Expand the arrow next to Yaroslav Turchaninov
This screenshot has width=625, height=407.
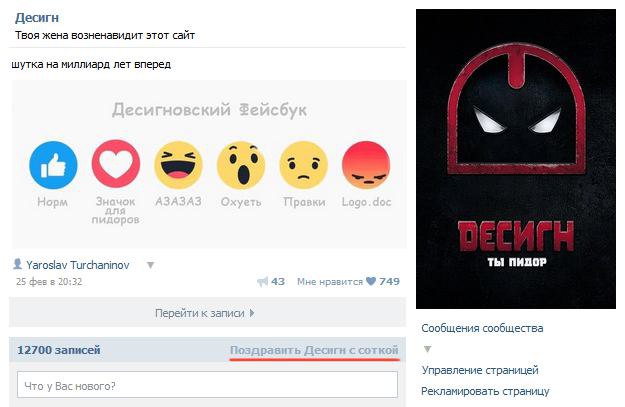[x=150, y=265]
